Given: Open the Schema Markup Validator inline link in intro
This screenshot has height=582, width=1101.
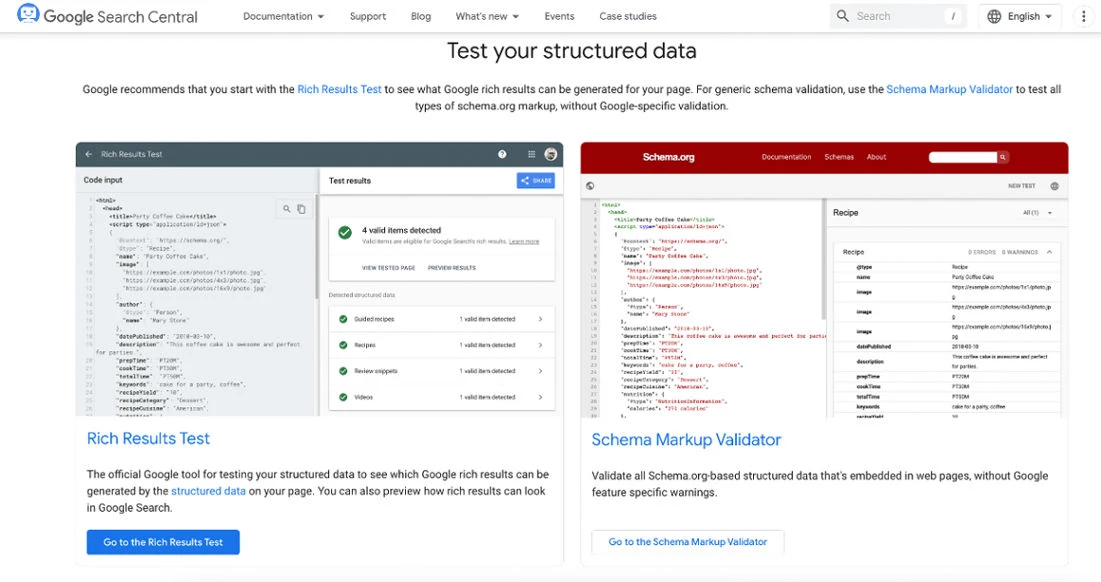Looking at the screenshot, I should pyautogui.click(x=949, y=89).
